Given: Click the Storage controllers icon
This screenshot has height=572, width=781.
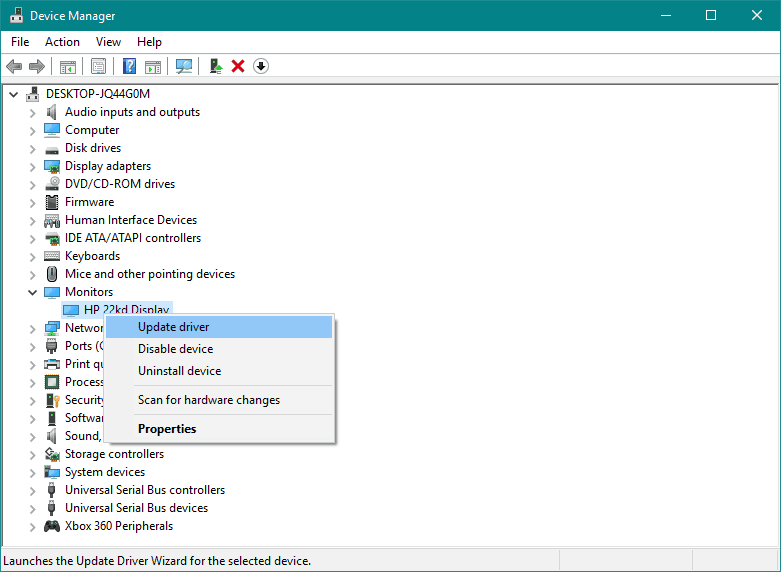Looking at the screenshot, I should (x=52, y=454).
